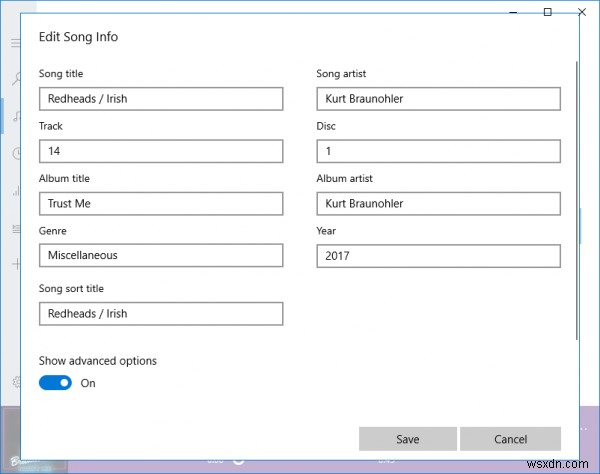Open the hamburger menu in Groove sidebar

(x=16, y=42)
